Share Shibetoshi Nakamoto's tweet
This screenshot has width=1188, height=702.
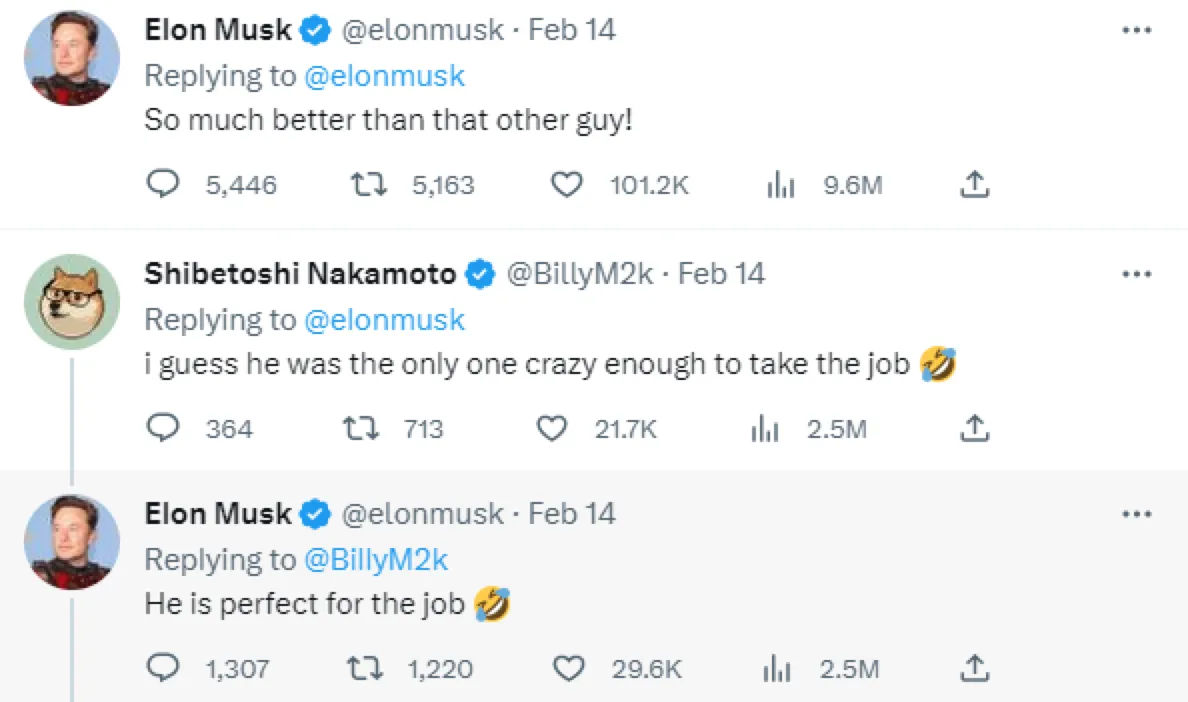point(975,429)
